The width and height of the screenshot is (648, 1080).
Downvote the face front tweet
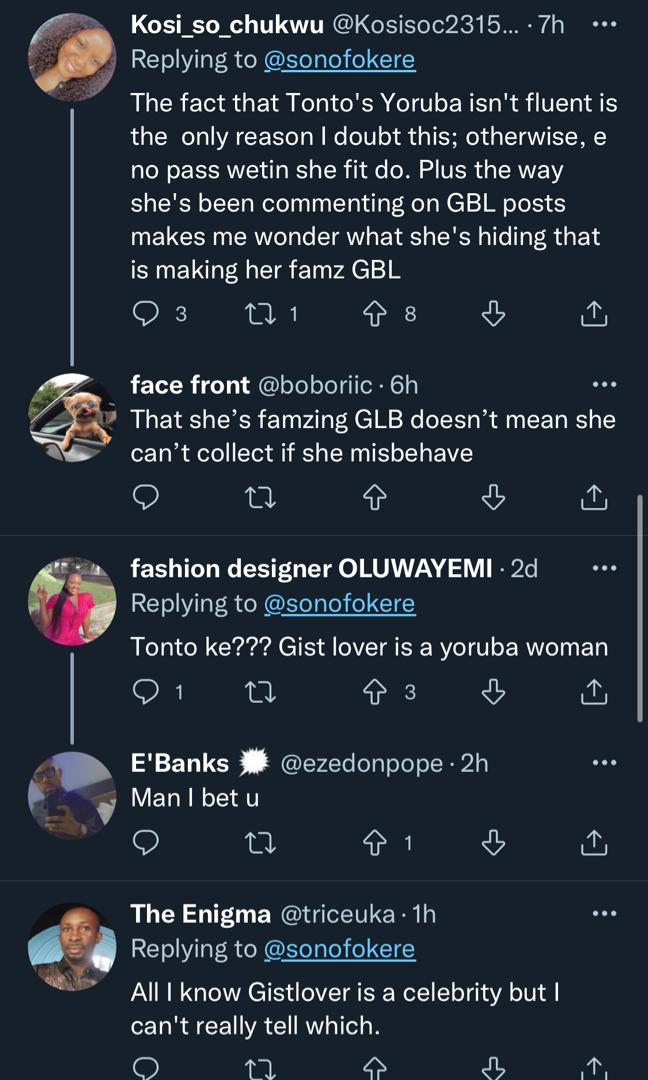coord(492,495)
